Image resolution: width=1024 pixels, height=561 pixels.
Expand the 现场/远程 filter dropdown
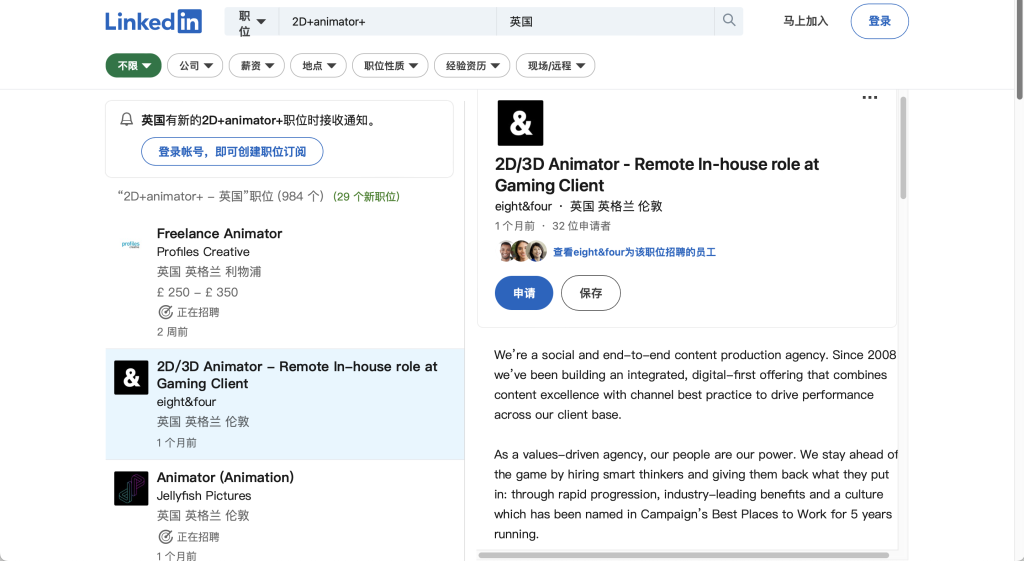[555, 65]
